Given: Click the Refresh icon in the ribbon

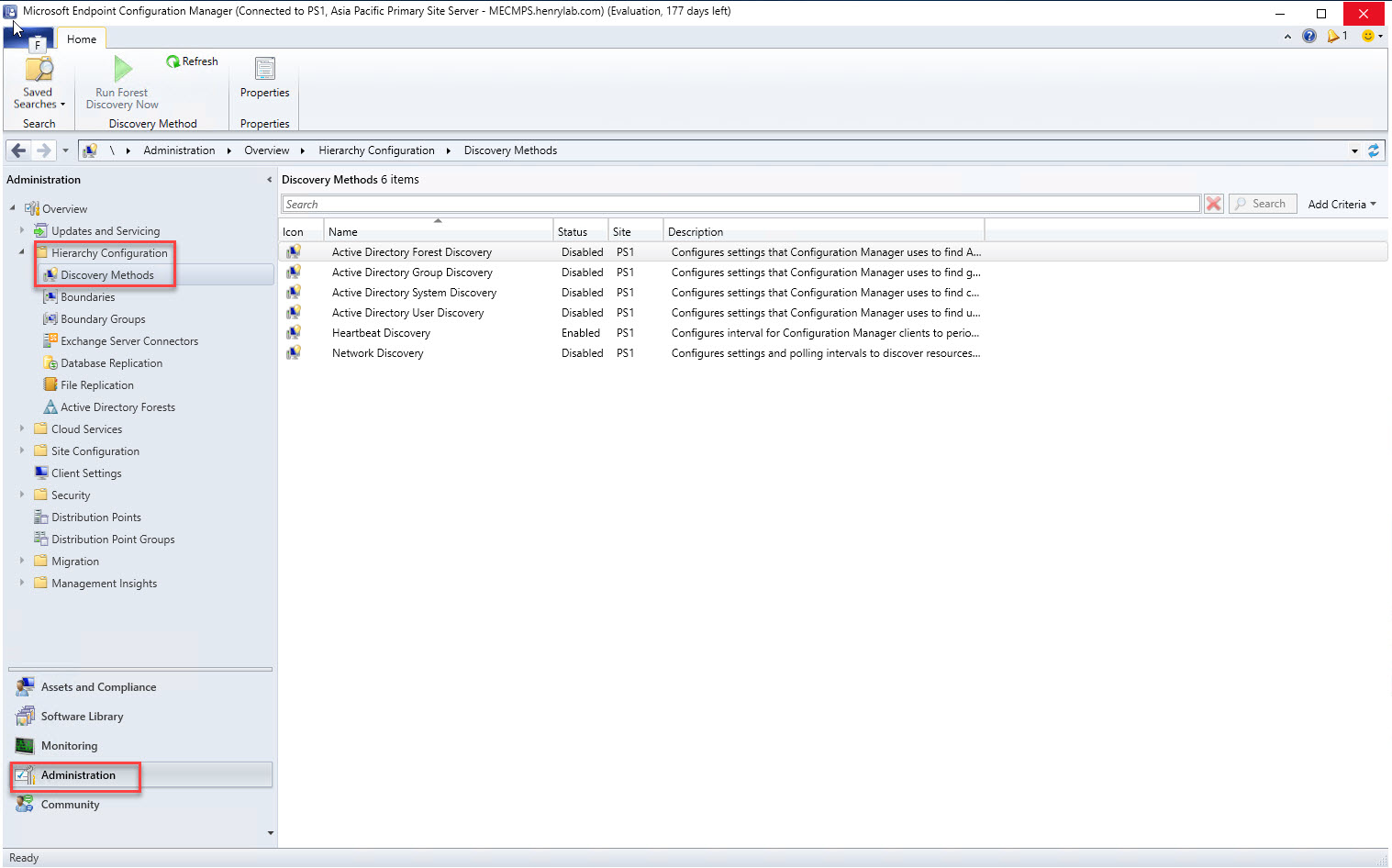Looking at the screenshot, I should tap(173, 61).
